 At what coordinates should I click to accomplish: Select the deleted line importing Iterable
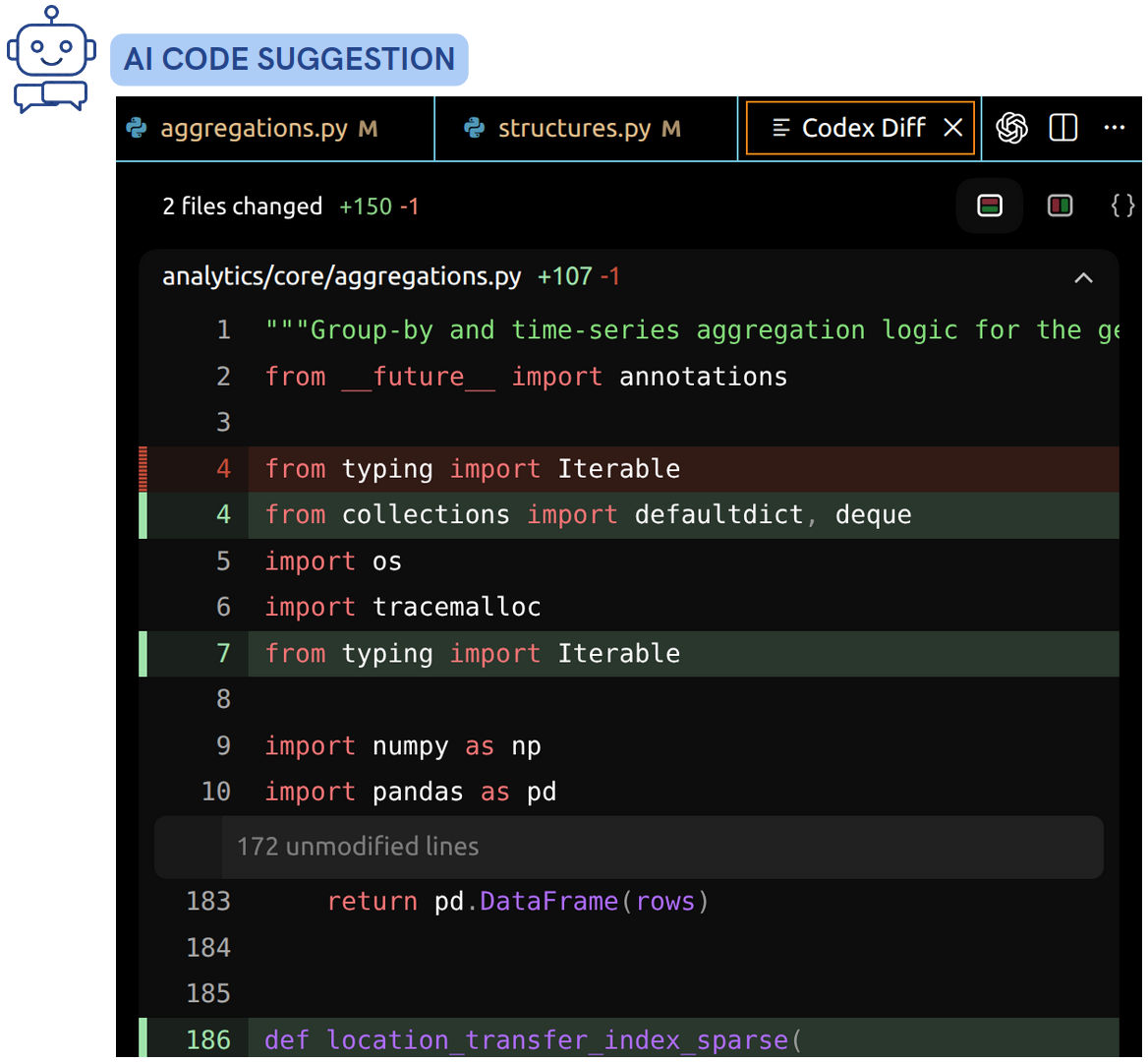(472, 468)
